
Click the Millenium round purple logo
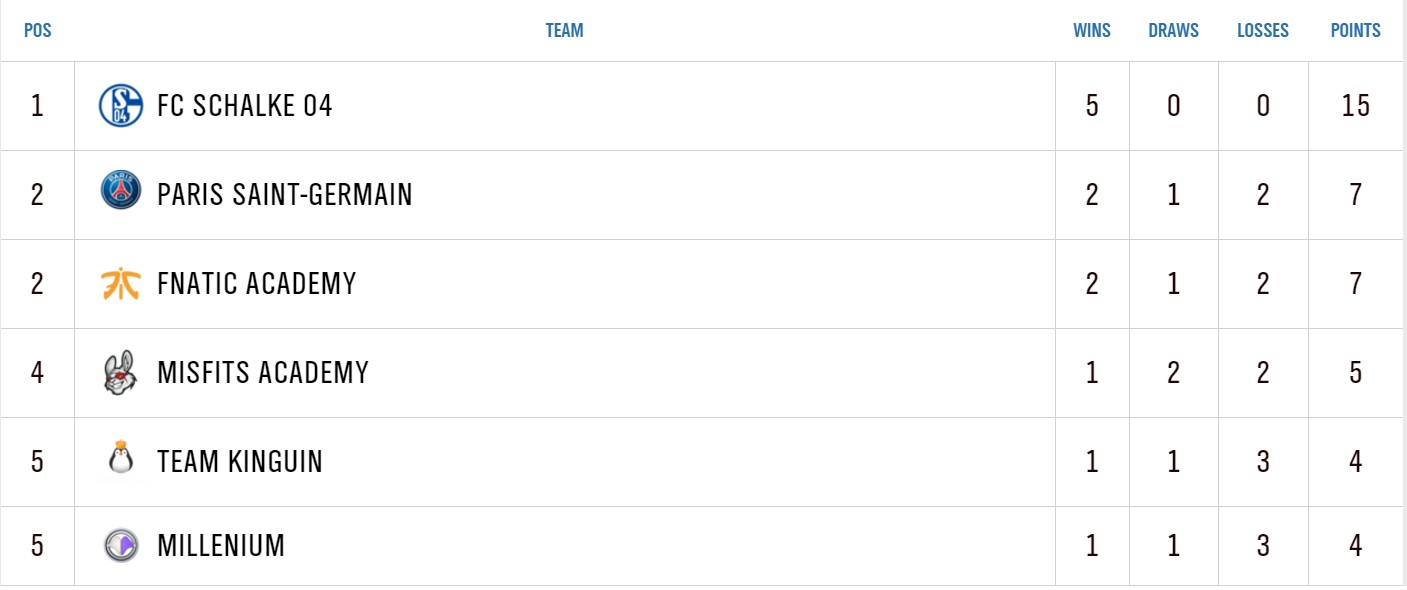121,545
